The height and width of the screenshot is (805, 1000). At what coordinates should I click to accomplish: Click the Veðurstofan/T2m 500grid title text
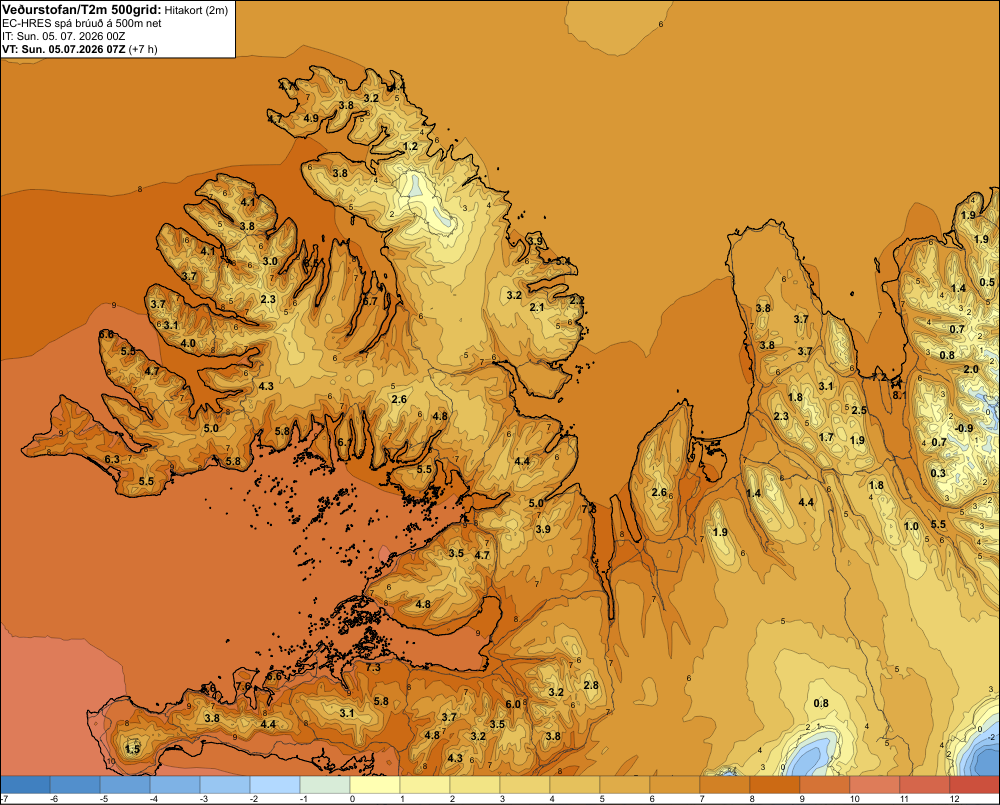tap(82, 10)
